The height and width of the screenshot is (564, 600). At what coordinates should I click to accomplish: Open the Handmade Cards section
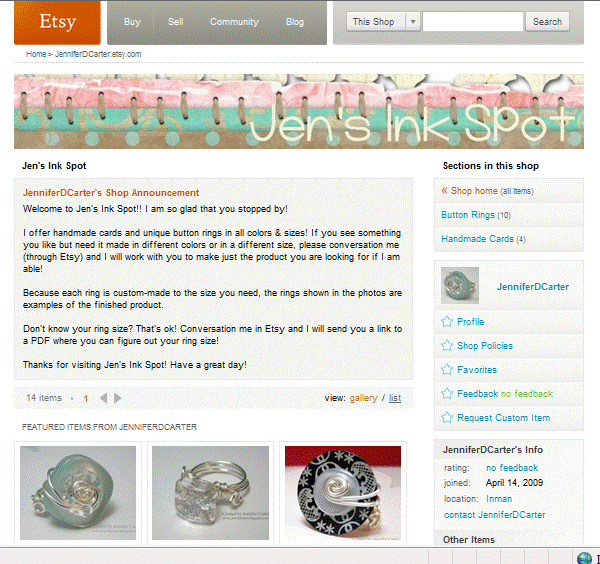[x=477, y=239]
